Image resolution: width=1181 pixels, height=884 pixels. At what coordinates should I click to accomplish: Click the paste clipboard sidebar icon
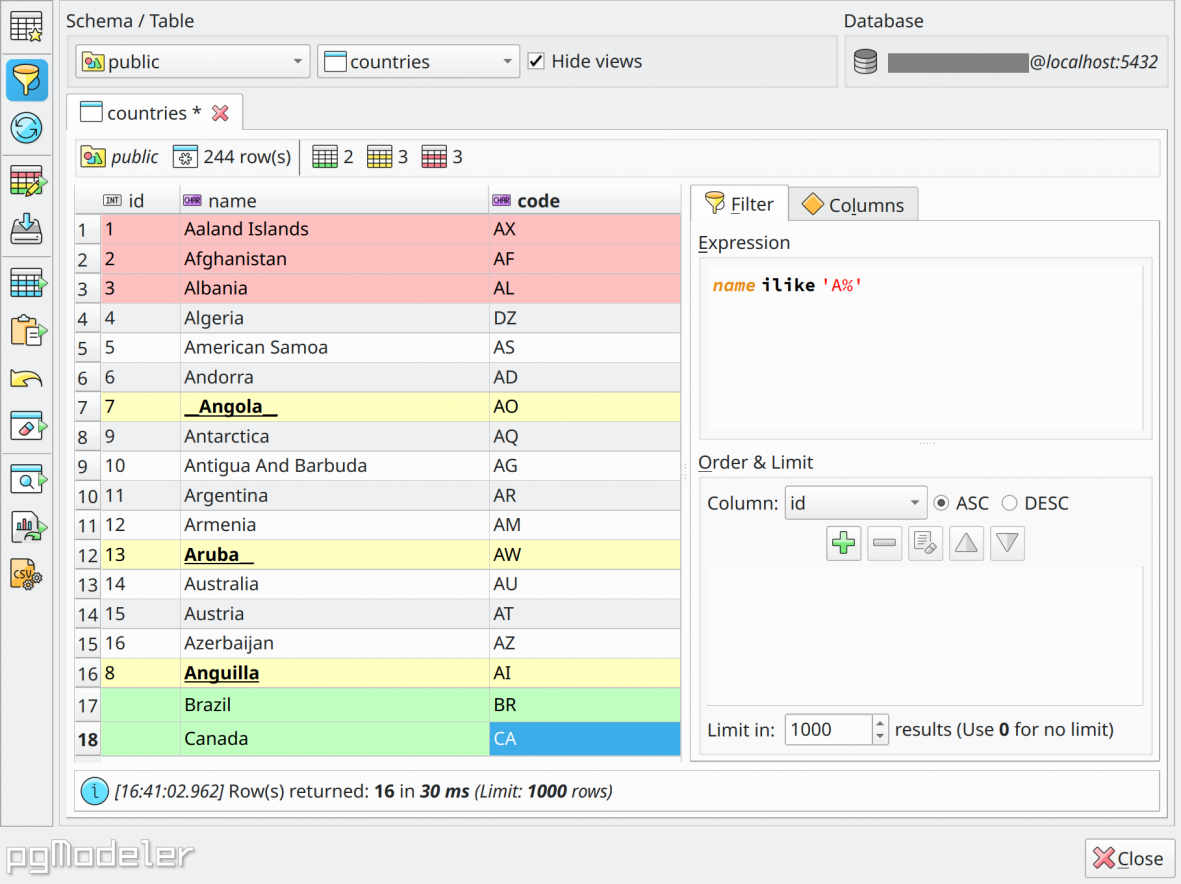(28, 331)
